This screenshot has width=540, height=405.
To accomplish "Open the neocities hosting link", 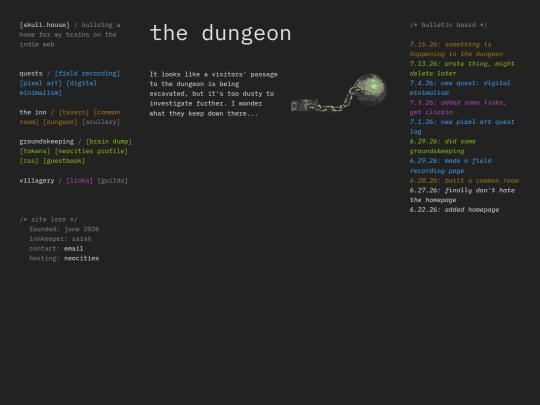I will coord(82,258).
